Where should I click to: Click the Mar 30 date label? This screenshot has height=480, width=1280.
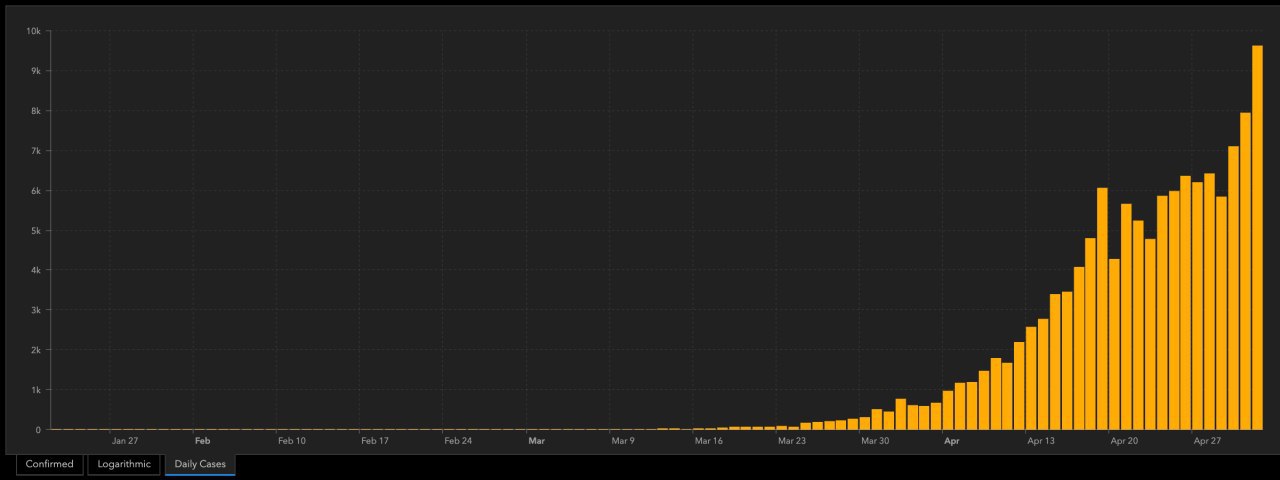click(x=875, y=440)
